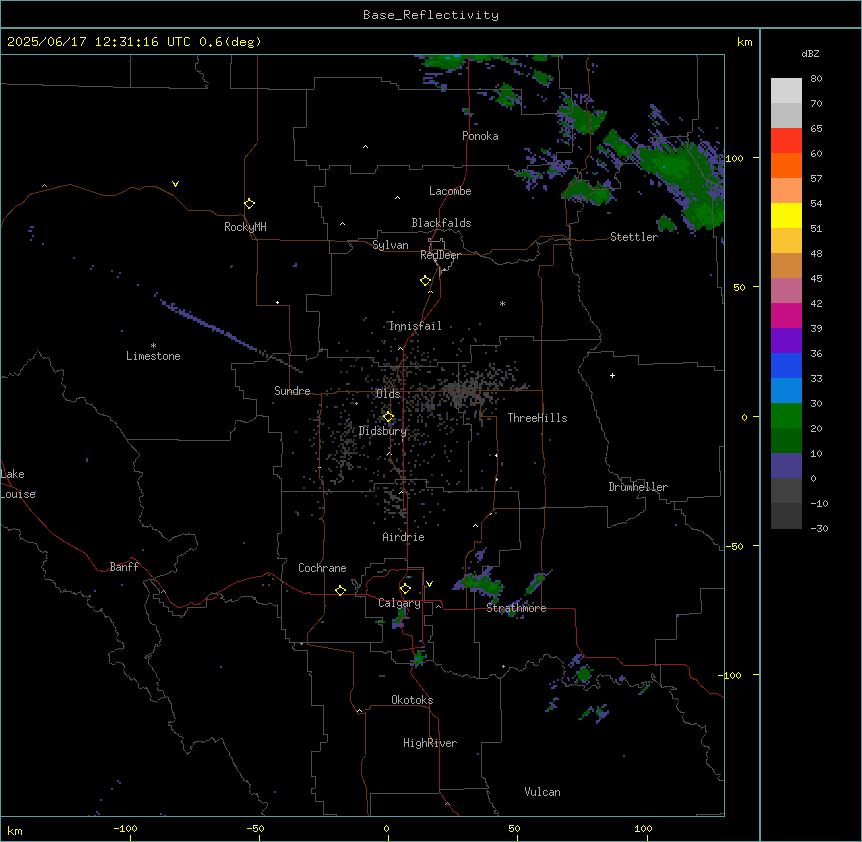This screenshot has height=842, width=862.
Task: Click the km unit label at top right
Action: pyautogui.click(x=744, y=42)
